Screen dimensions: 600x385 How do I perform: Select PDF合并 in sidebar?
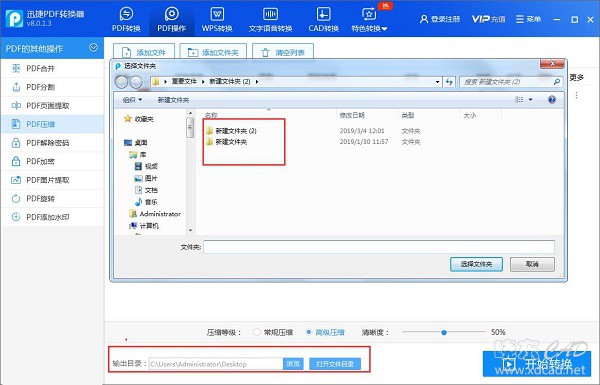point(52,69)
